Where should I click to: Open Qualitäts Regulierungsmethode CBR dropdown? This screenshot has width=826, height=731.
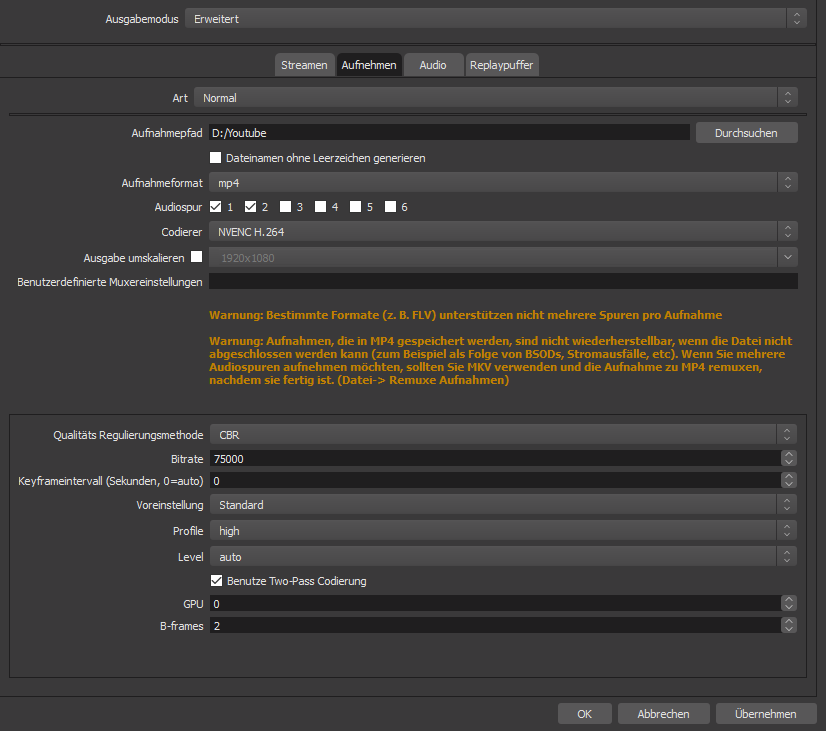coord(503,435)
